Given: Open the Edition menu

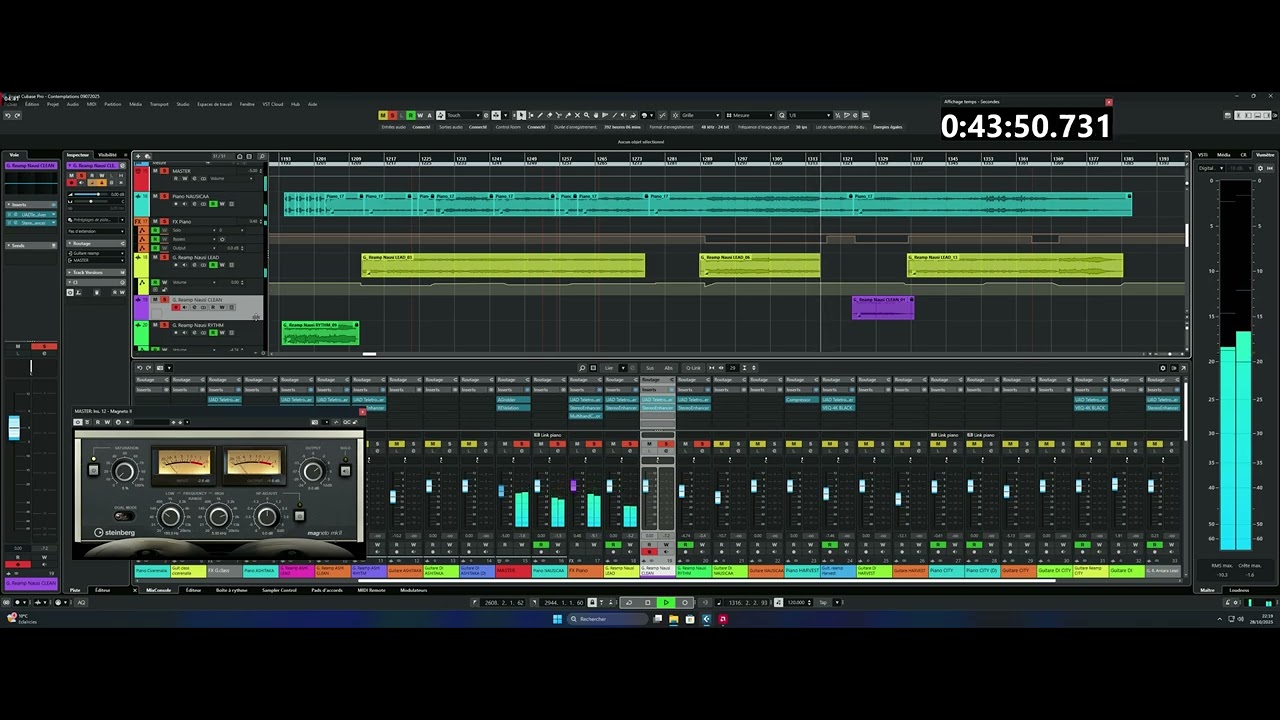Looking at the screenshot, I should tap(32, 104).
